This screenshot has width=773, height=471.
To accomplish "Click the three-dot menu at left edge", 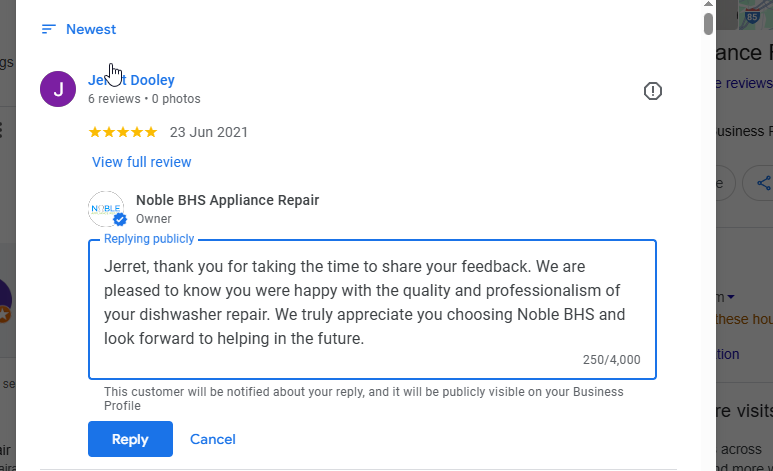I will click(2, 130).
